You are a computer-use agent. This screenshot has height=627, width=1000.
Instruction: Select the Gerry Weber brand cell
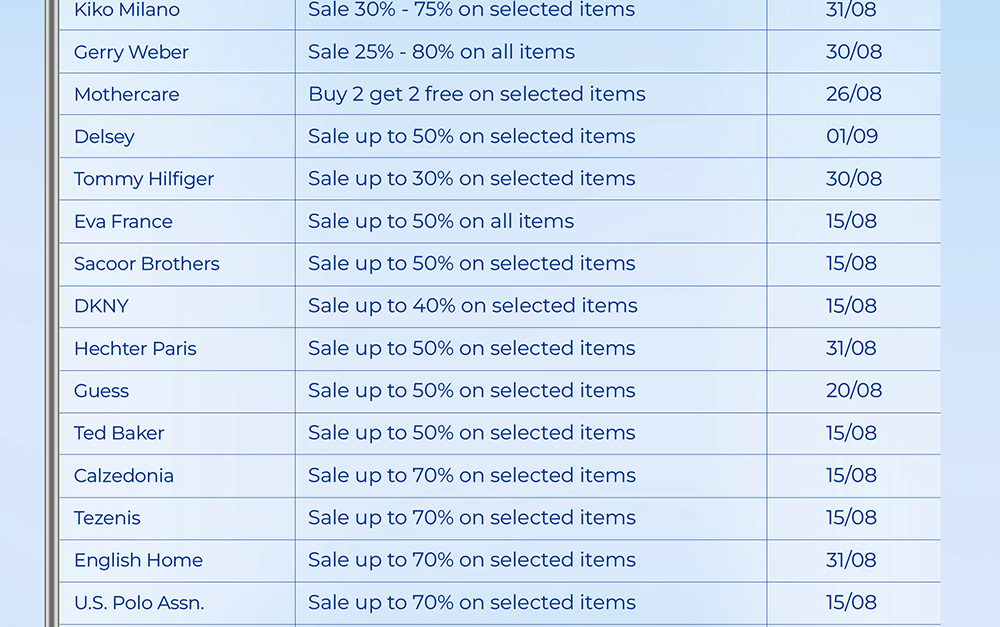[131, 52]
